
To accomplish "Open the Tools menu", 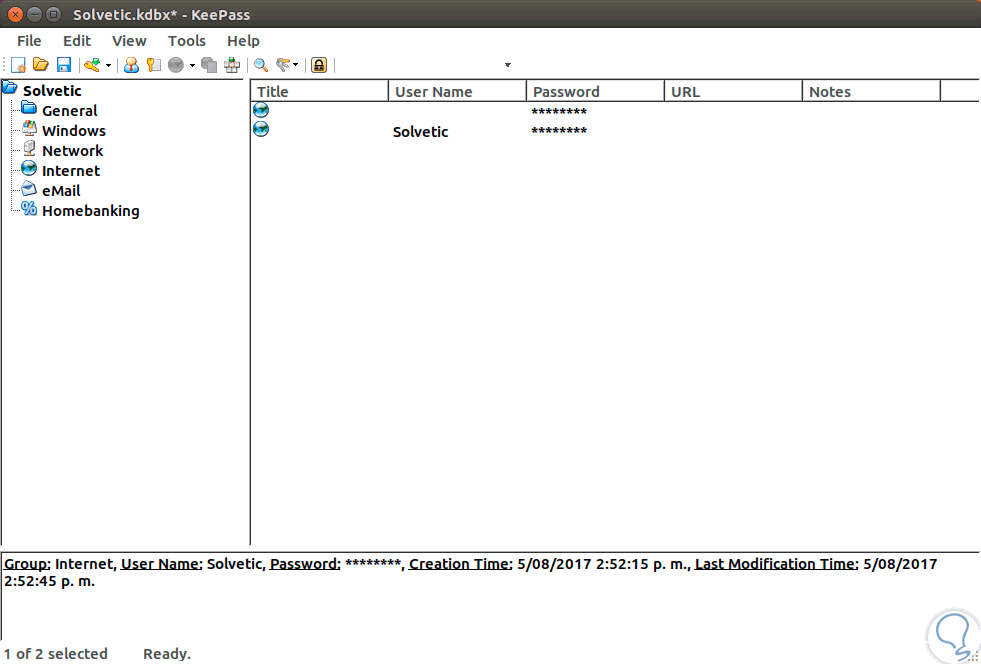I will coord(186,41).
